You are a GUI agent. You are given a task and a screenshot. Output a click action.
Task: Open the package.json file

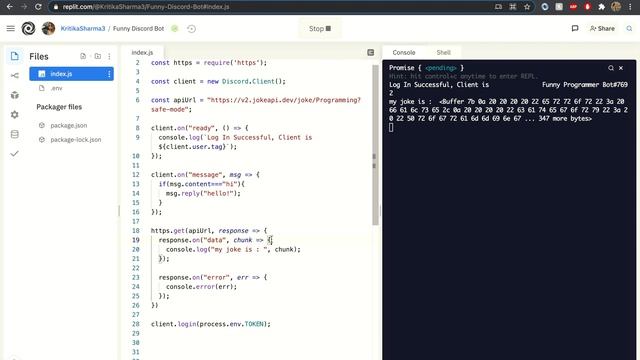69,125
